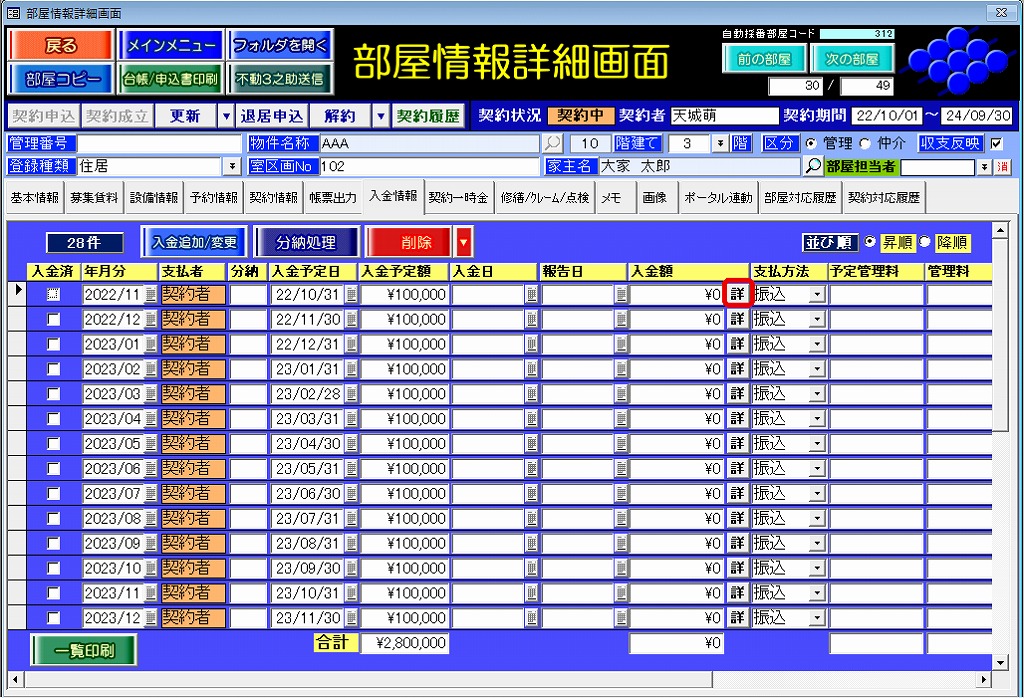Open the 修繕/クレーム/点検 tab
Screen dimensions: 1024x698
(545, 198)
